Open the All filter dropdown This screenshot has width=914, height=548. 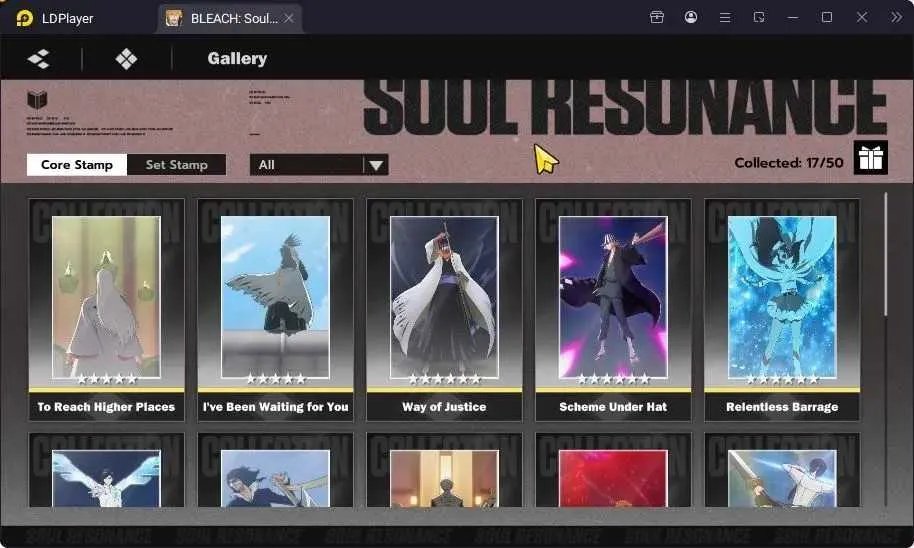point(319,165)
